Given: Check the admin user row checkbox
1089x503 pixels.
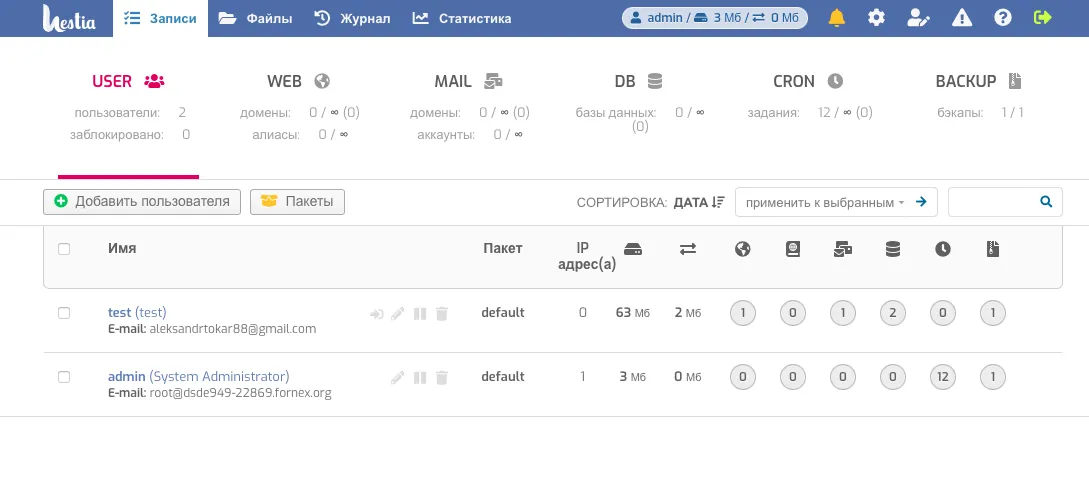Looking at the screenshot, I should click(x=64, y=377).
